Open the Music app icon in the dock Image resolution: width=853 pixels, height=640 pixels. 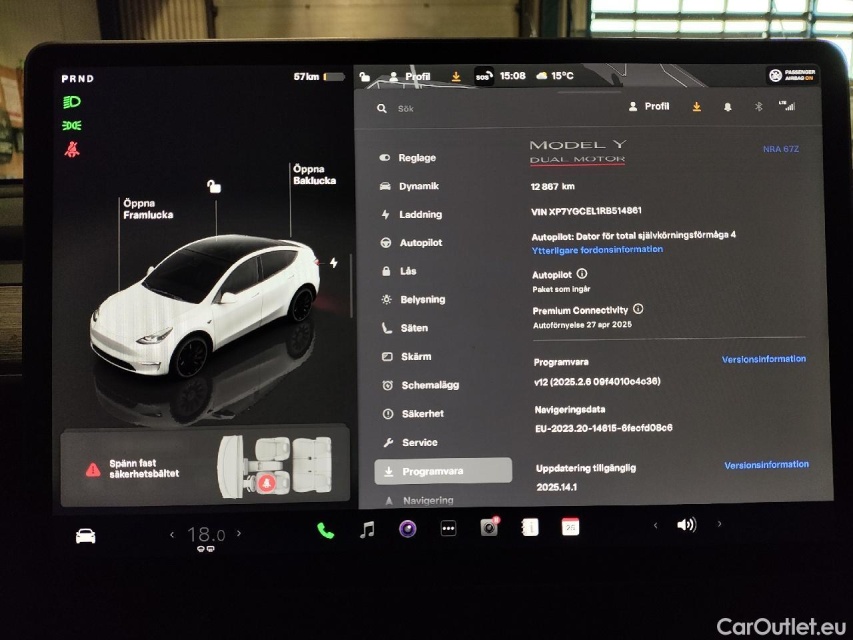pos(367,529)
